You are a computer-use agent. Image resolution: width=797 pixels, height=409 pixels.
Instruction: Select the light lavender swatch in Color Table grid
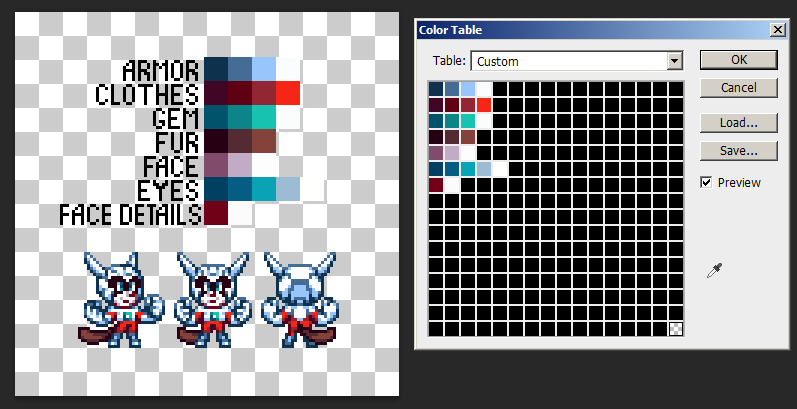click(x=452, y=153)
